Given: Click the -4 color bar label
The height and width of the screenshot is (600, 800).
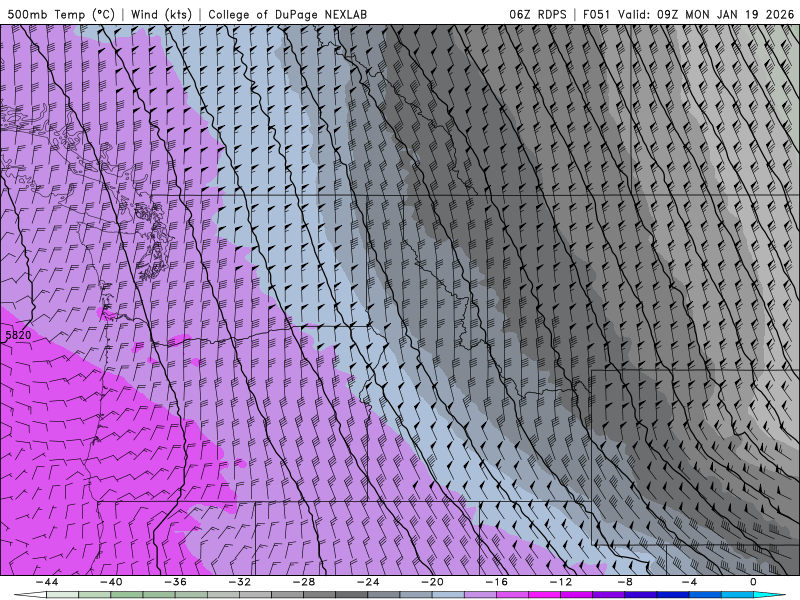Looking at the screenshot, I should coord(689,582).
